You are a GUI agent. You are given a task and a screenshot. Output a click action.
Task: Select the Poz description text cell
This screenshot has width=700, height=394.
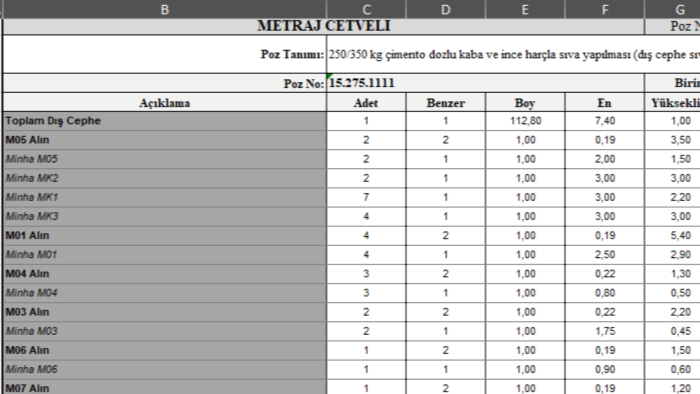pyautogui.click(x=513, y=54)
